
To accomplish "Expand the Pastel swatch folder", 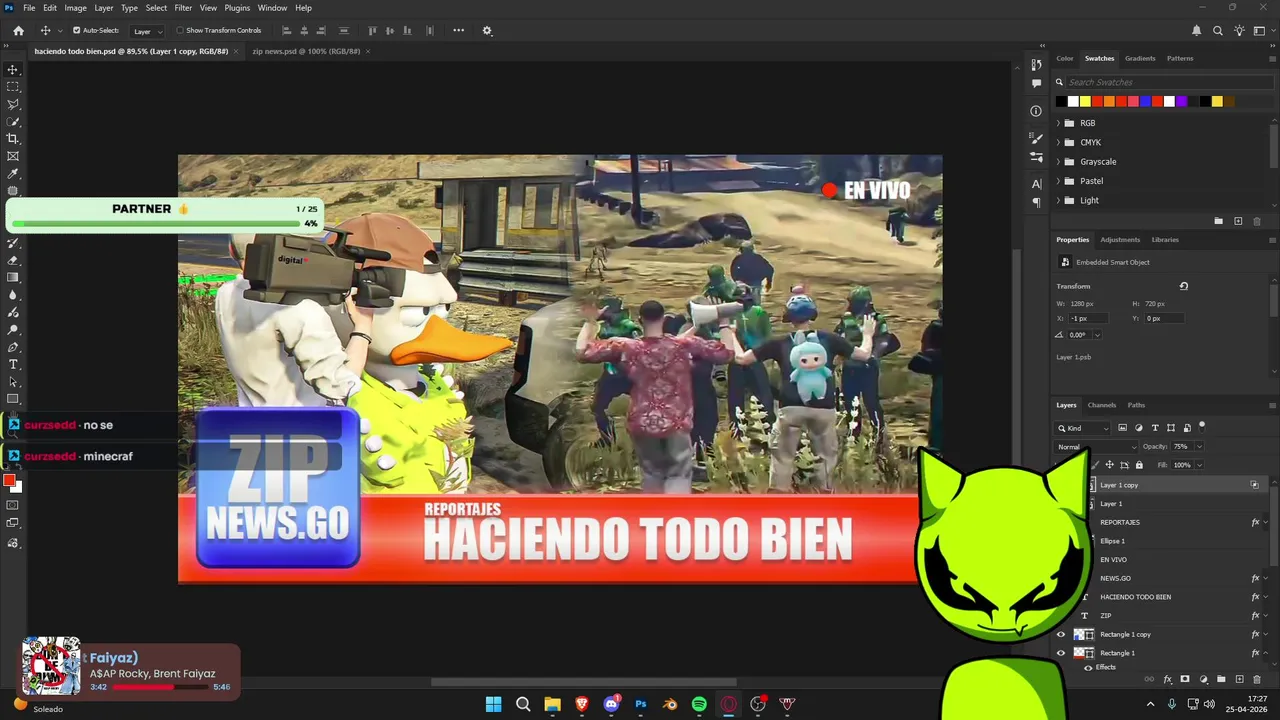I will tap(1059, 181).
